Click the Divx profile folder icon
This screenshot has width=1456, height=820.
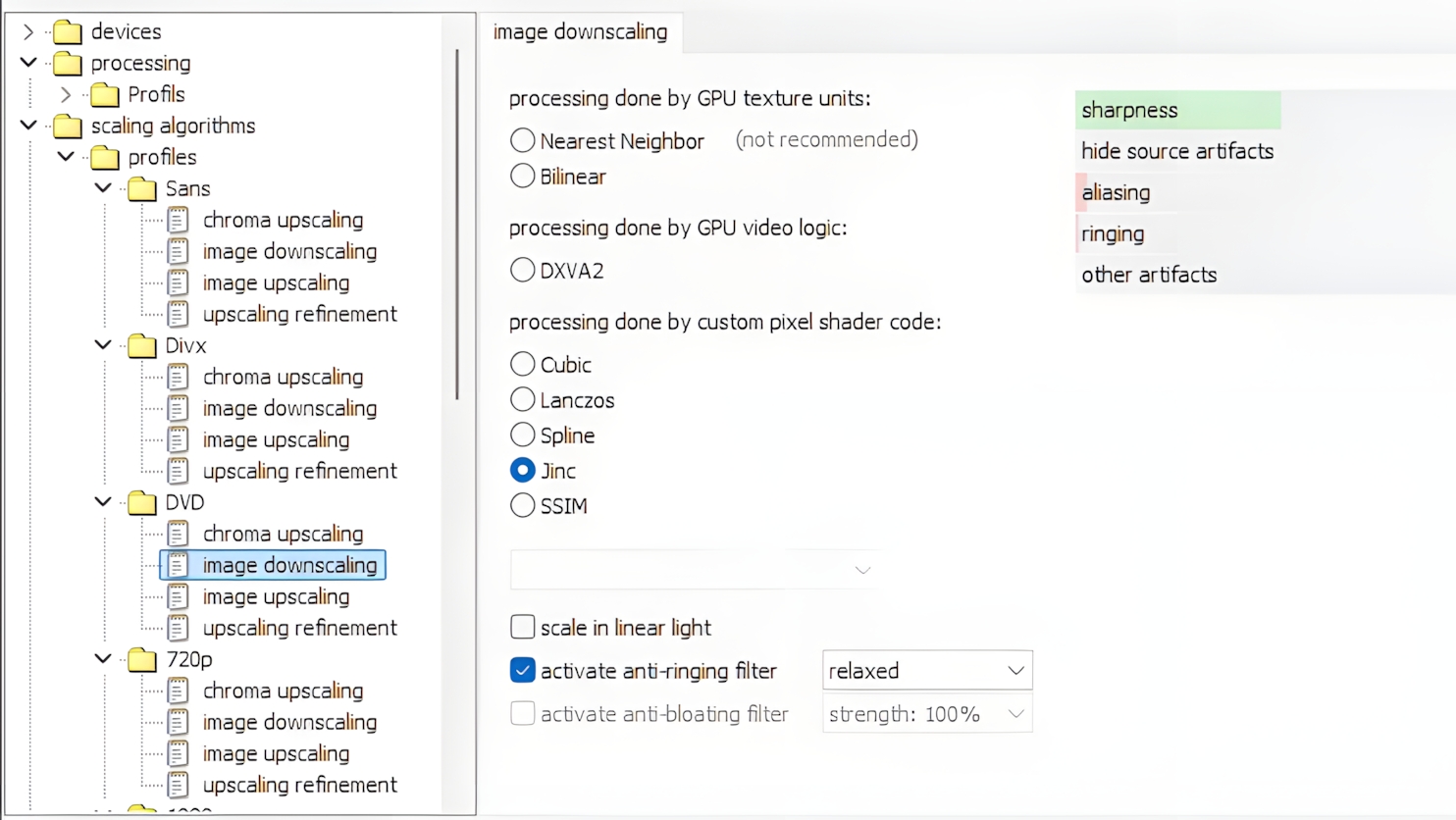[x=141, y=346]
